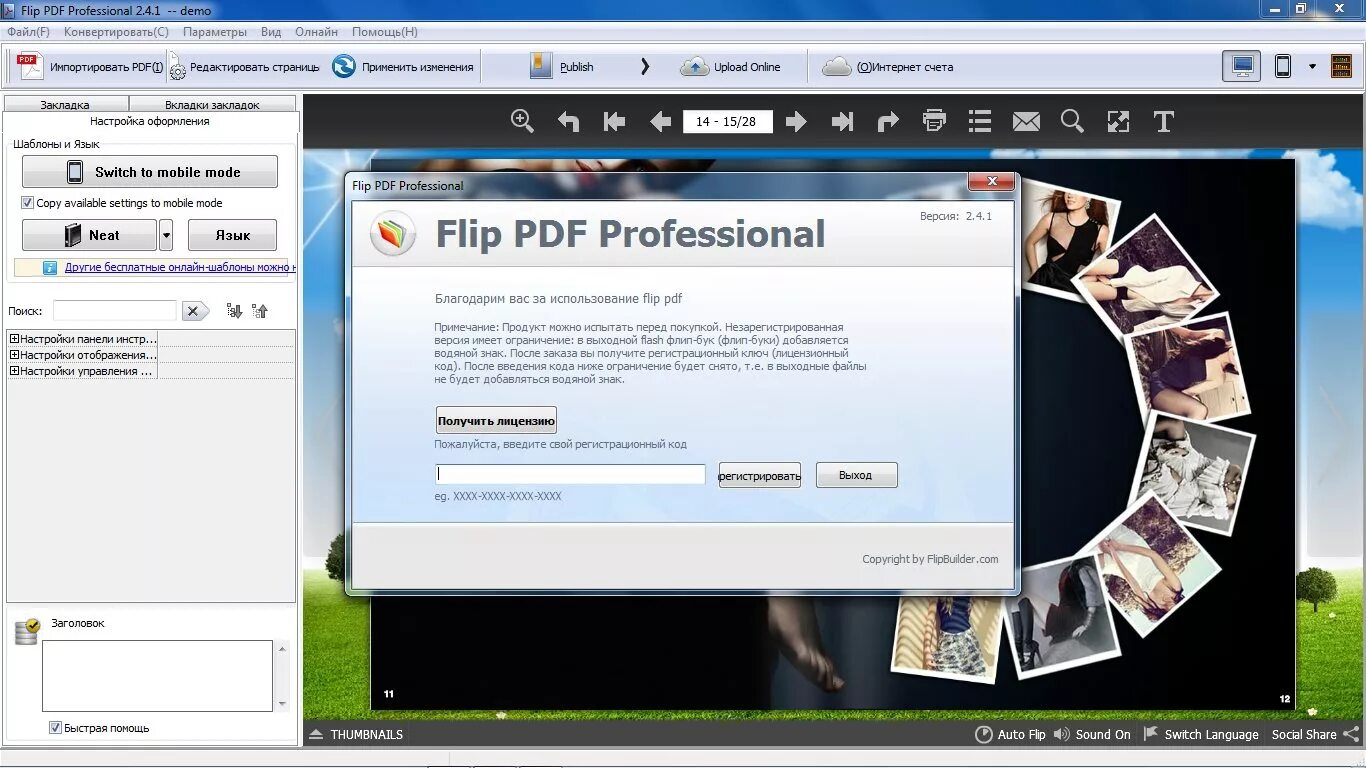Click the search magnifier icon in viewer
The width and height of the screenshot is (1366, 768).
tap(1072, 121)
